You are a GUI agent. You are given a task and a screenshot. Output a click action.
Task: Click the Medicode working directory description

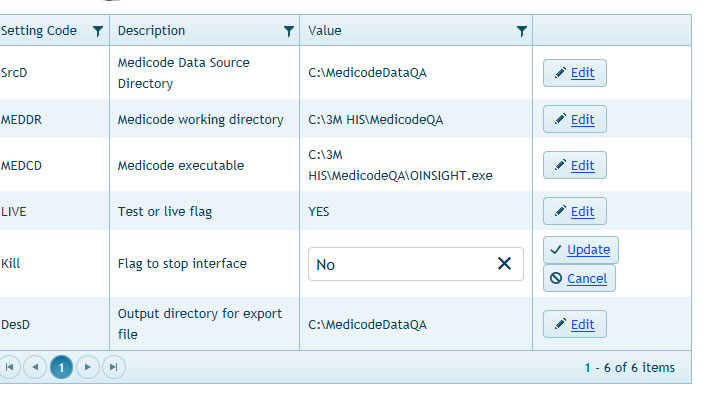click(200, 119)
